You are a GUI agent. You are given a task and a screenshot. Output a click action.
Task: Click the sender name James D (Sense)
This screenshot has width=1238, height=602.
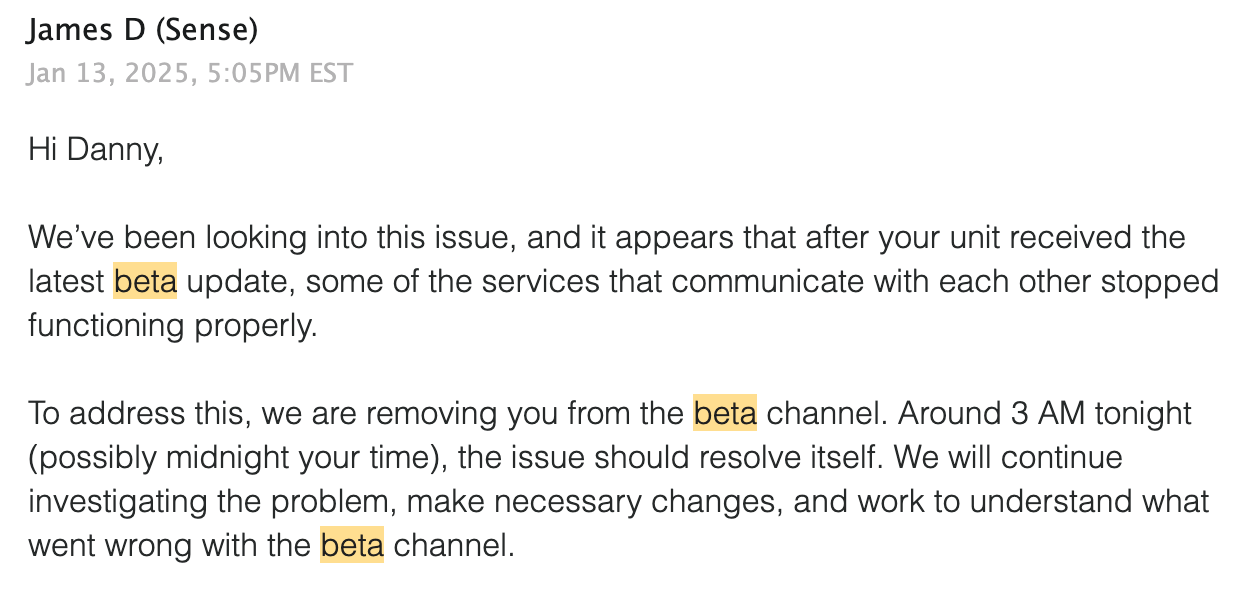click(x=142, y=31)
